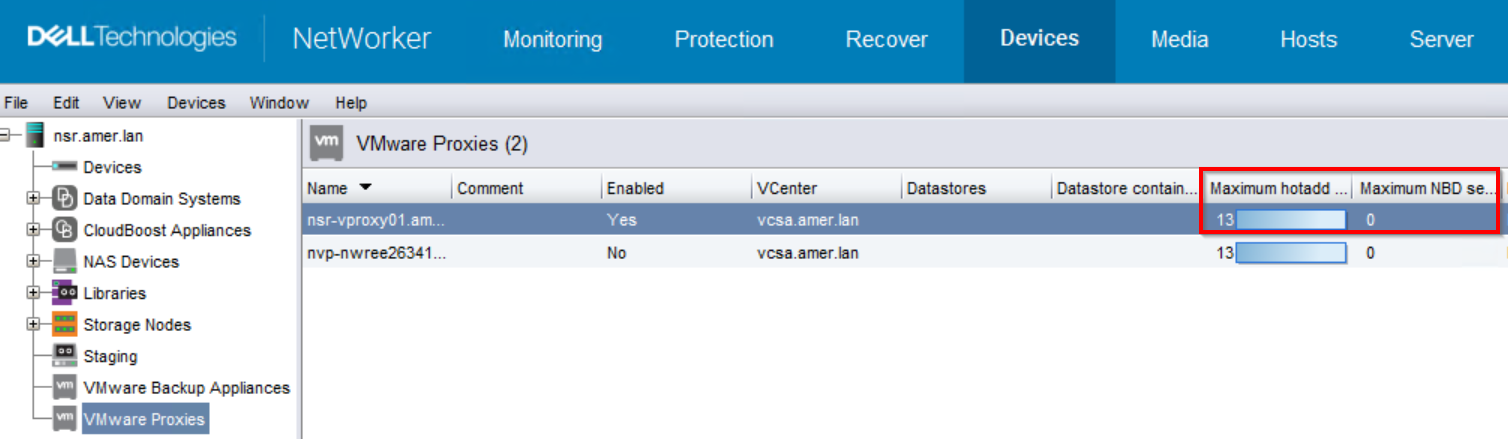This screenshot has height=439, width=1508.
Task: Select the Data Domain Systems icon
Action: point(65,198)
